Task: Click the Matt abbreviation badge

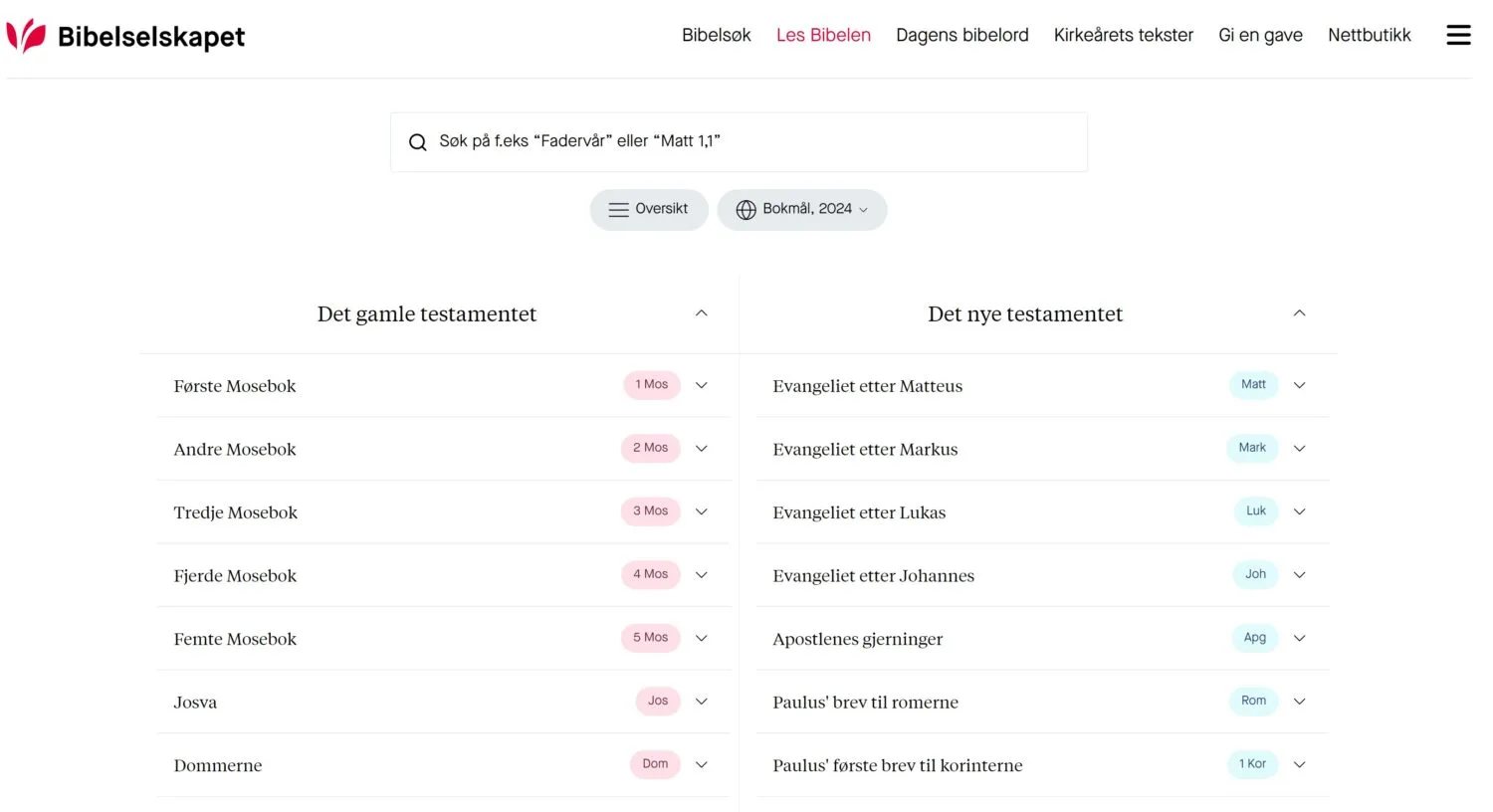Action: pos(1253,385)
